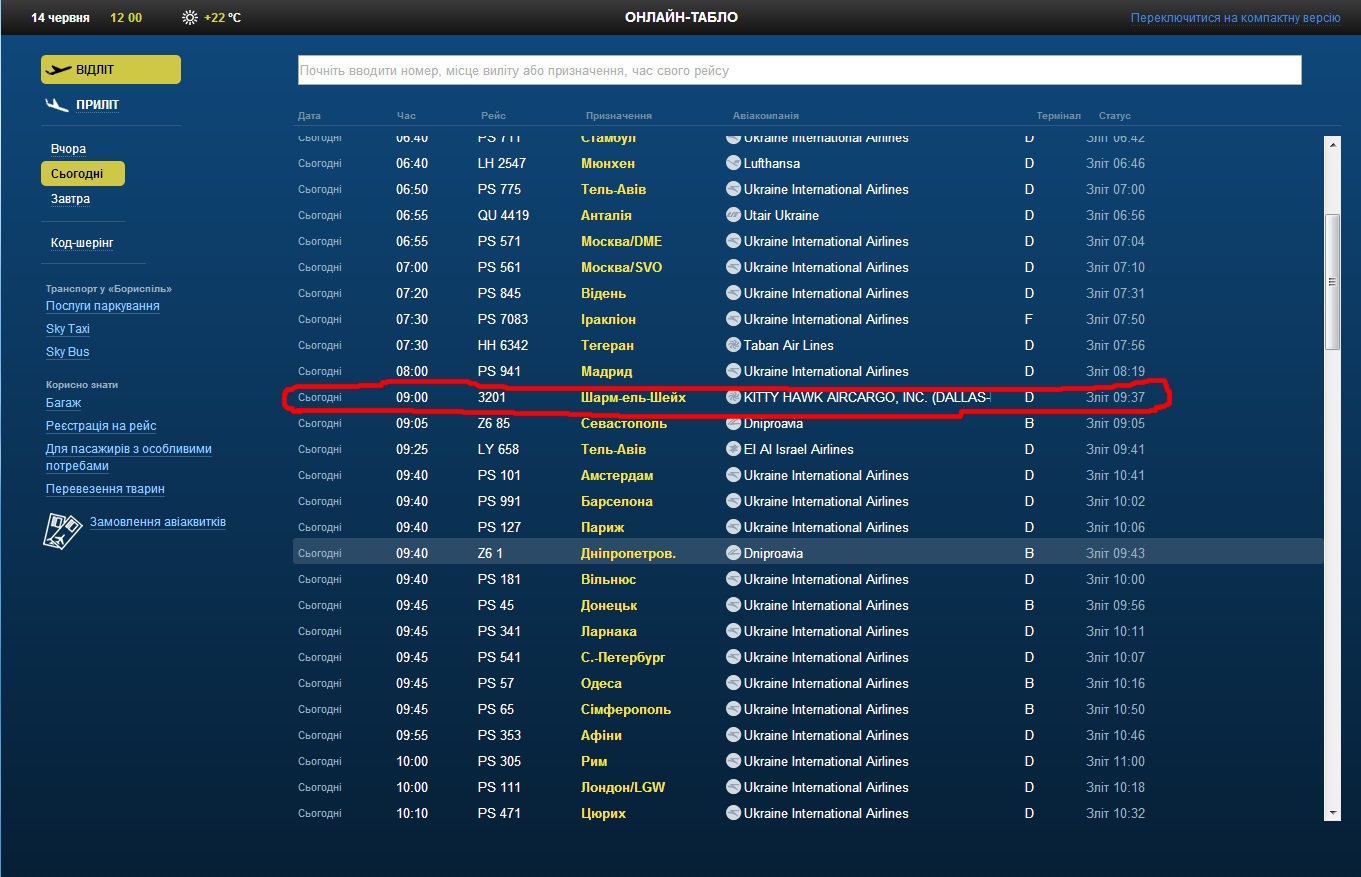The image size is (1361, 877).
Task: Click the Перевезення тварин link
Action: click(x=105, y=489)
